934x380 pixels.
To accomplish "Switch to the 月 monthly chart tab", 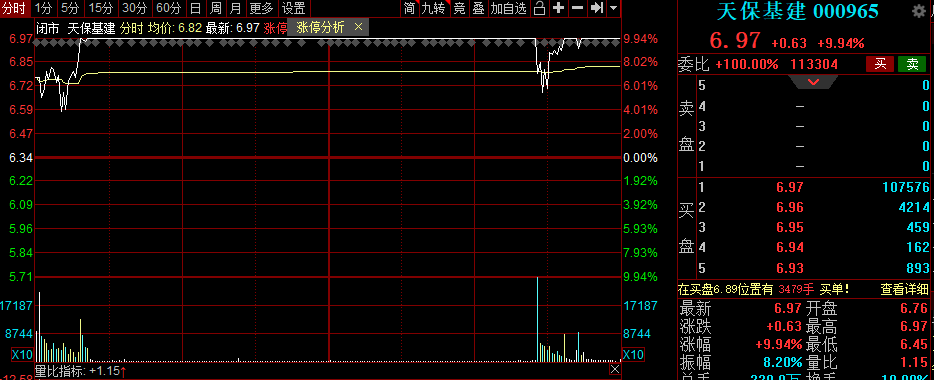I will 236,8.
